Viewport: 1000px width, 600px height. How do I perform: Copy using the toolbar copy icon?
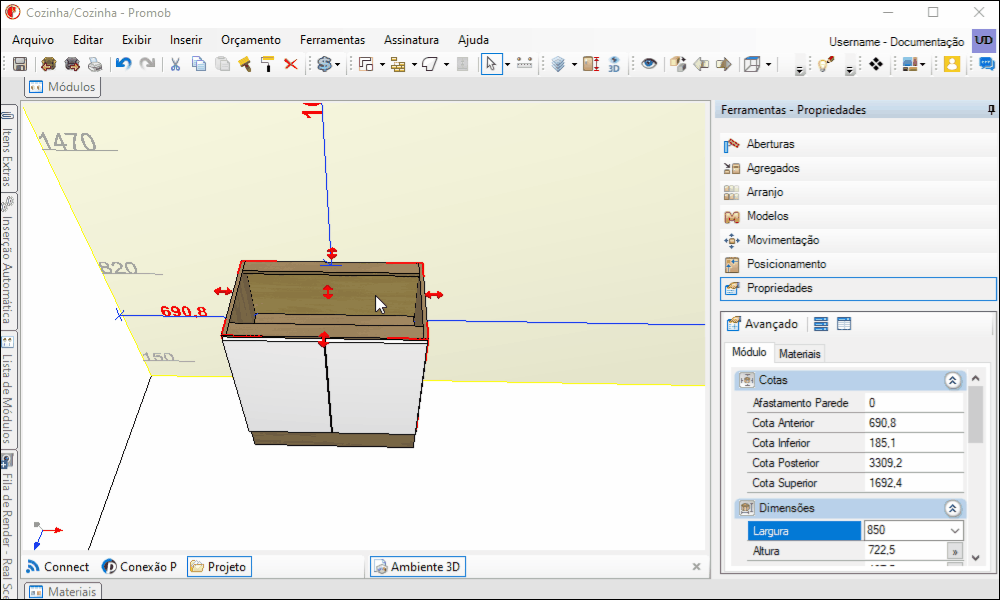coord(198,64)
